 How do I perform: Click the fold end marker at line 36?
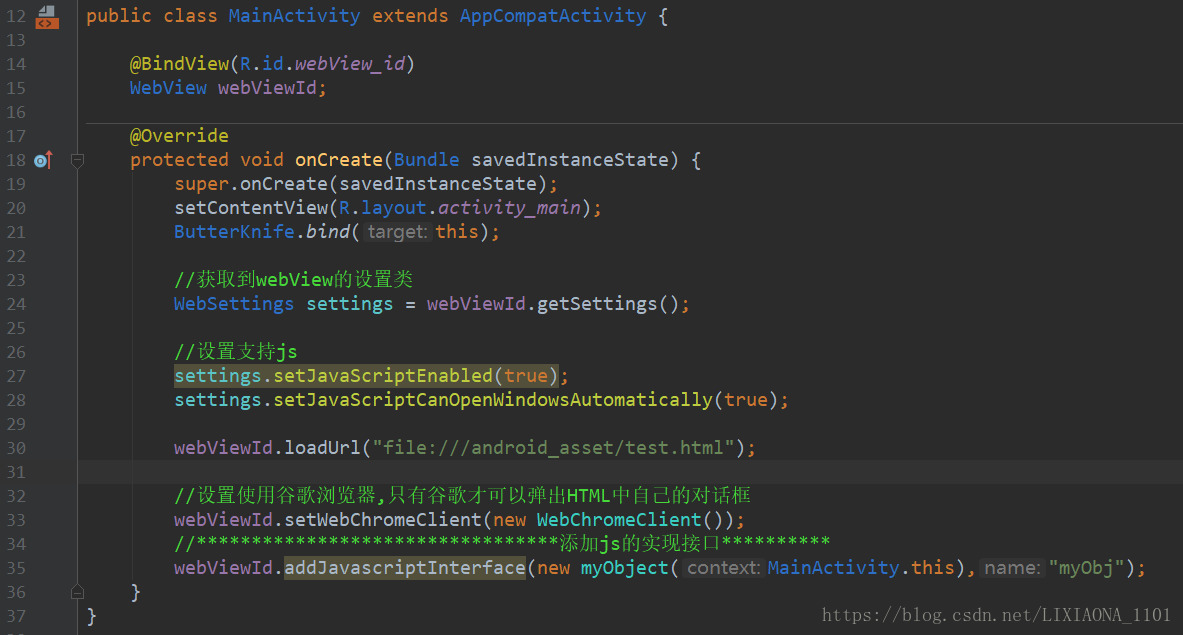click(x=77, y=592)
